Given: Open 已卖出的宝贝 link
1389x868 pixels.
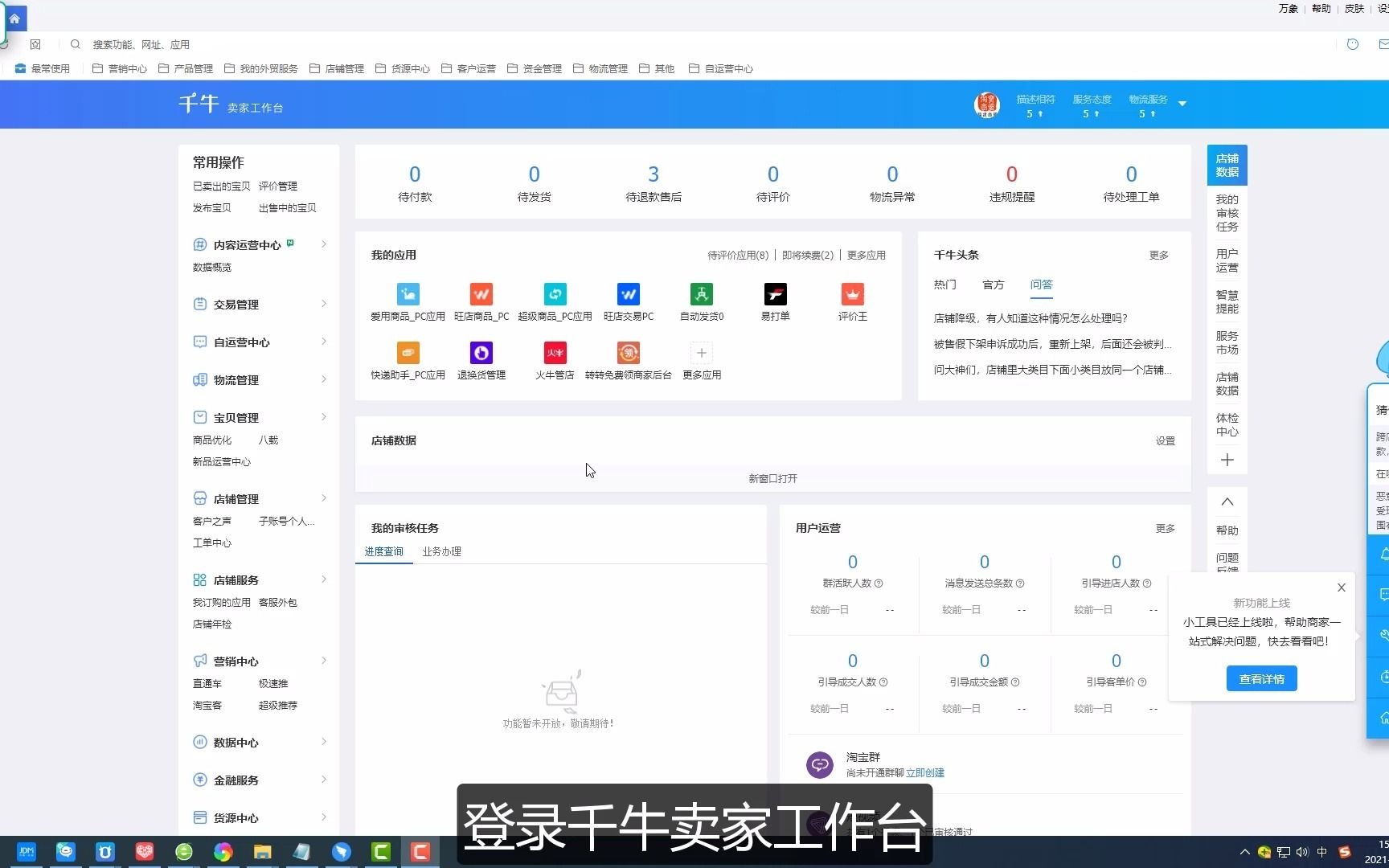Looking at the screenshot, I should tap(221, 186).
